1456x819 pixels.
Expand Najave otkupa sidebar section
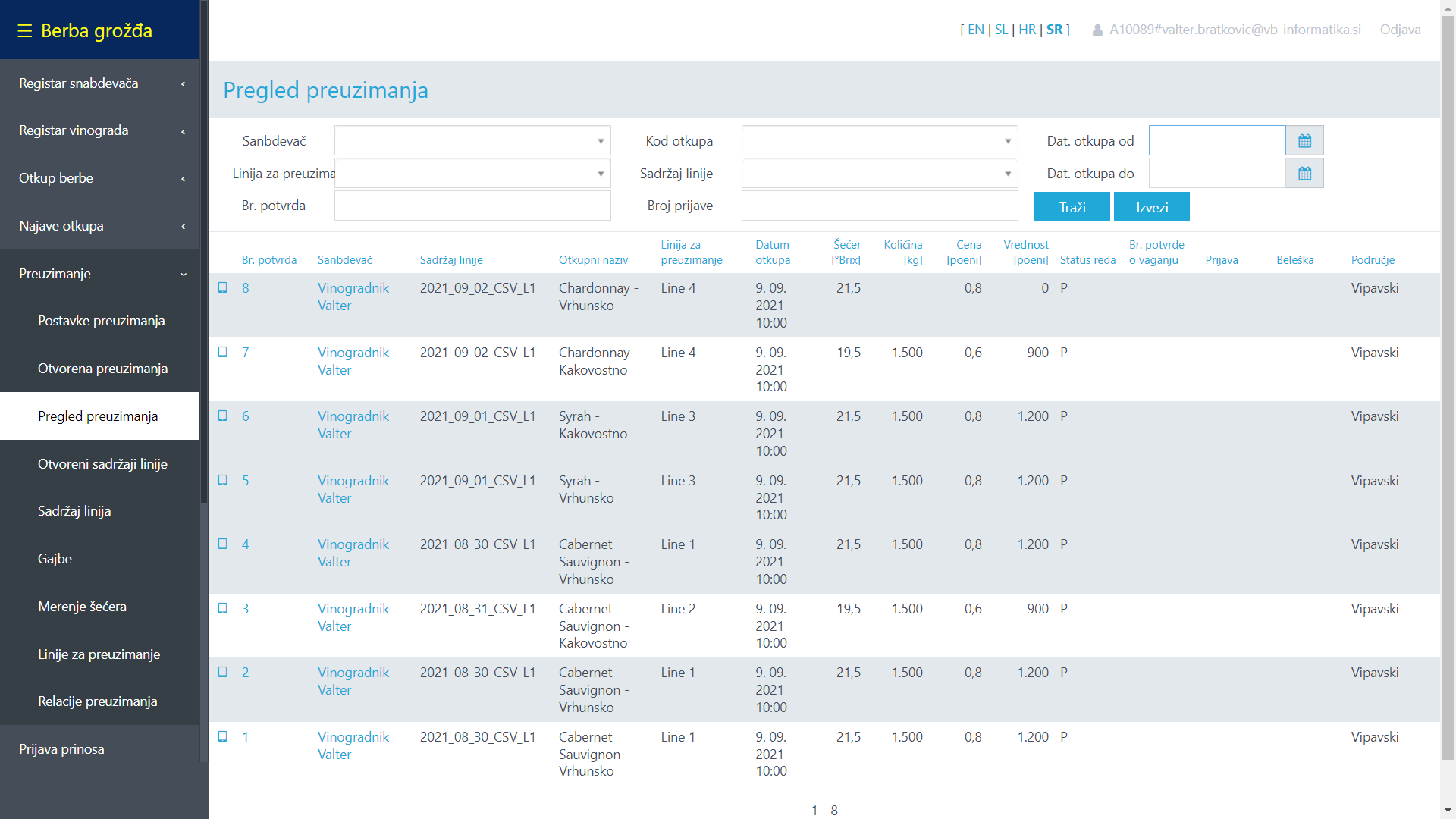click(x=99, y=226)
